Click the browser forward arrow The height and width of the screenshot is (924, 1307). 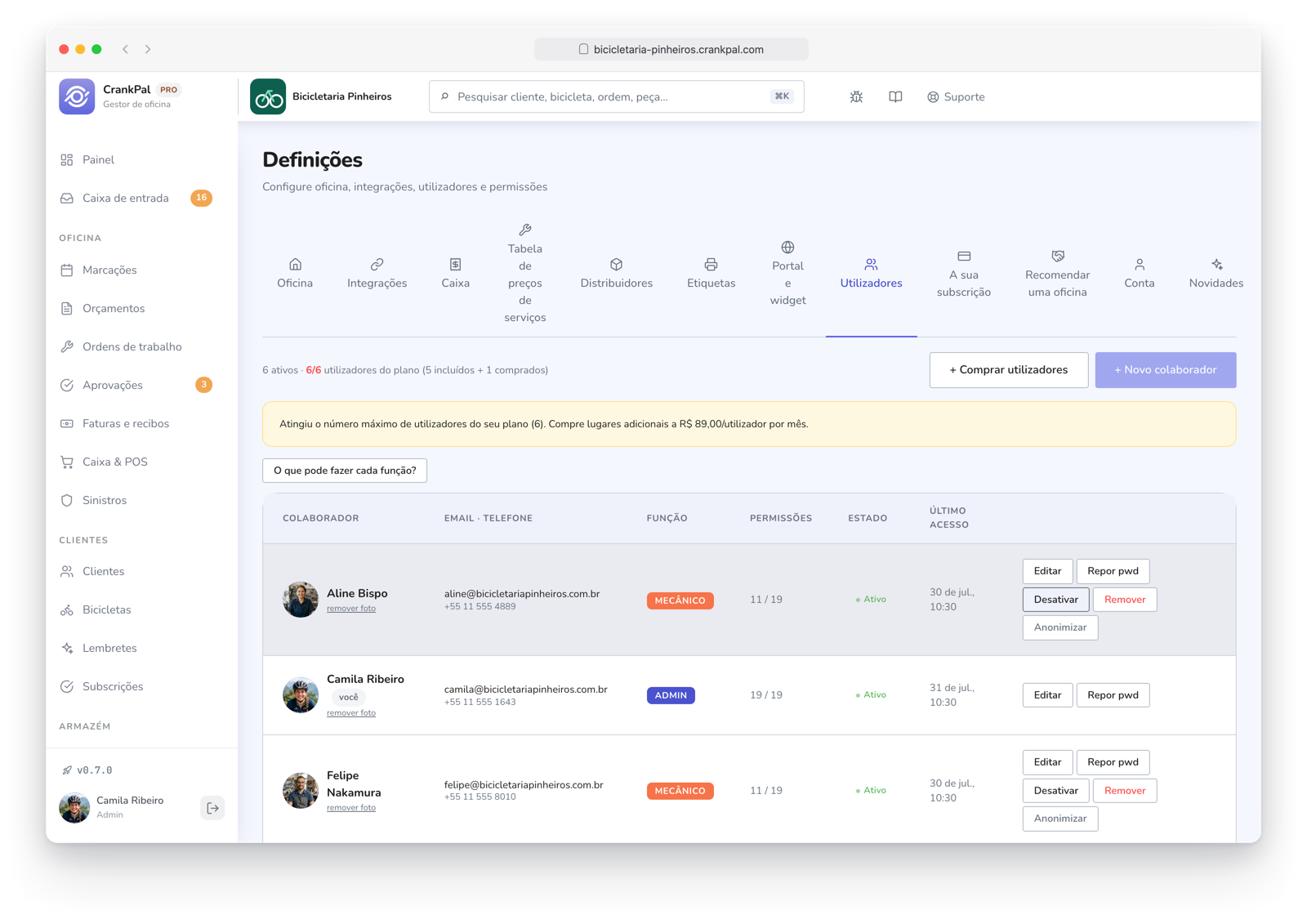[x=148, y=49]
